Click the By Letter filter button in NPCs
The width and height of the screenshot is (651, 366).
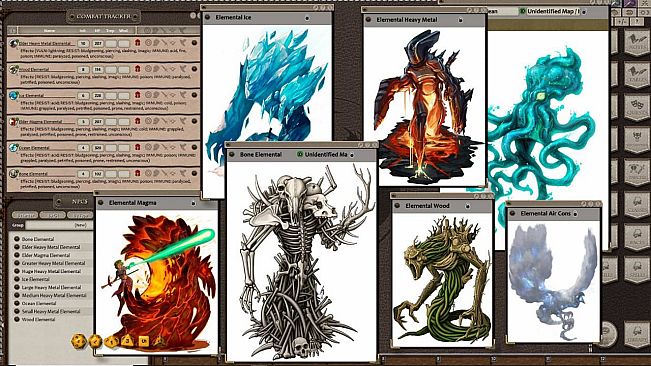tap(24, 215)
